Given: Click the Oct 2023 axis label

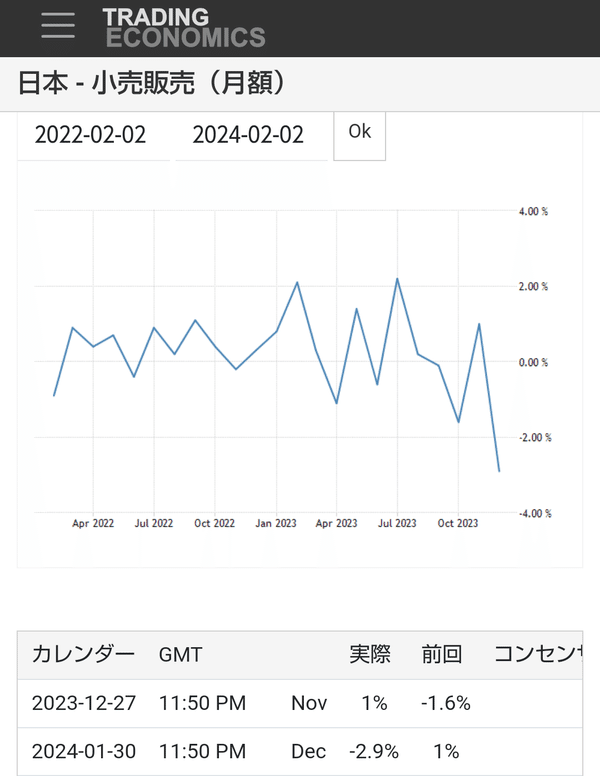Looking at the screenshot, I should click(458, 523).
